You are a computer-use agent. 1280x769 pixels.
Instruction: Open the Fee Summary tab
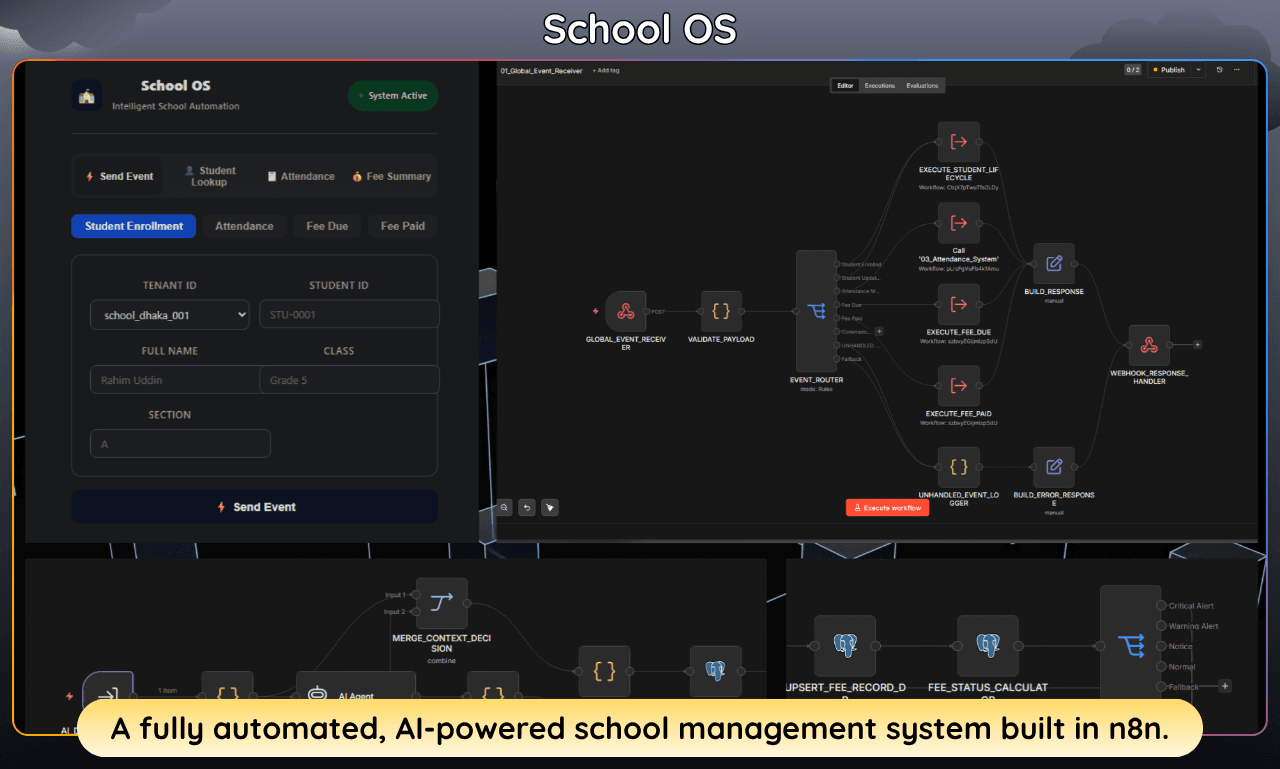(391, 176)
